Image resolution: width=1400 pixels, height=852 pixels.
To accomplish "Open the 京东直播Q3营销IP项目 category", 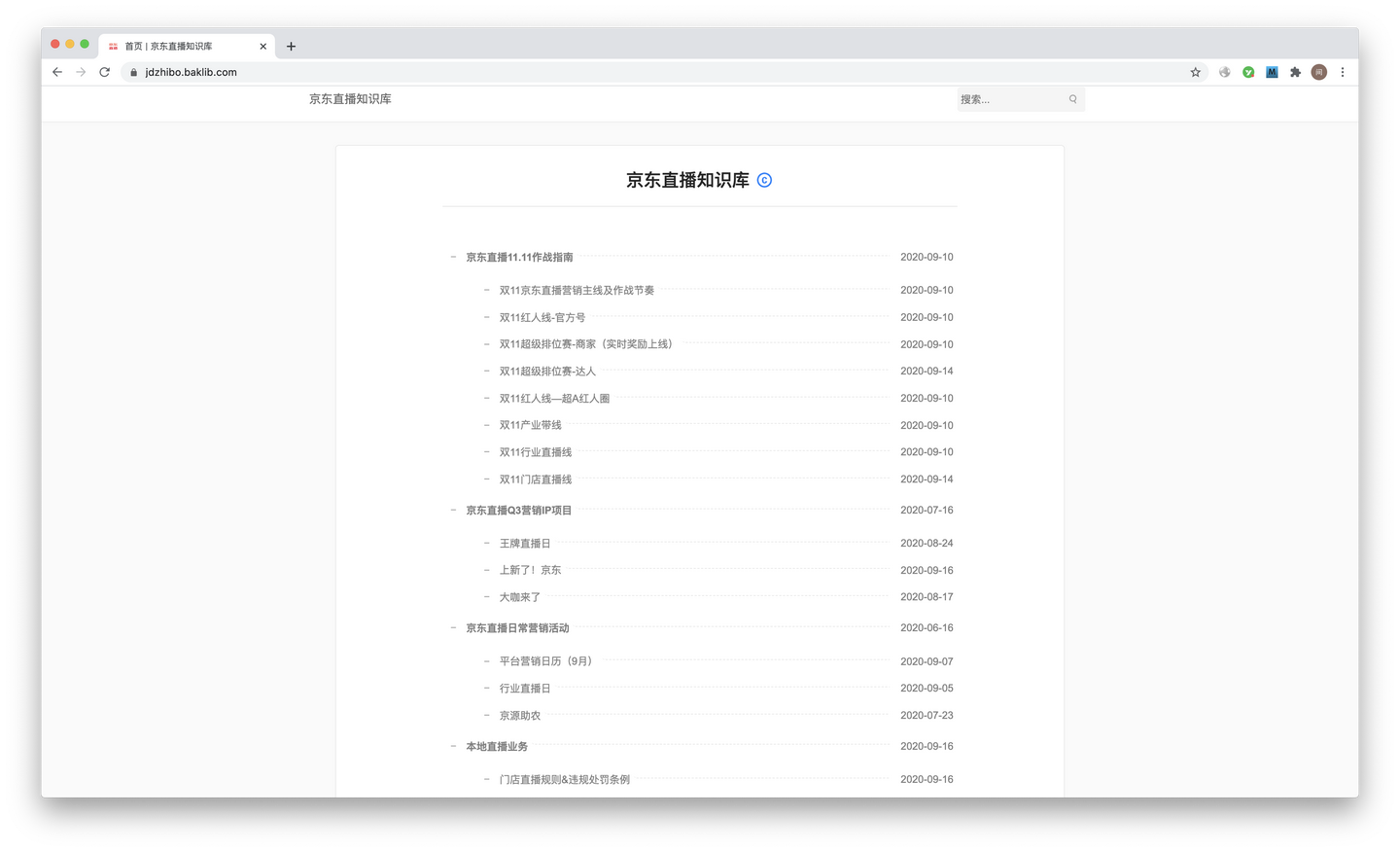I will [x=519, y=510].
